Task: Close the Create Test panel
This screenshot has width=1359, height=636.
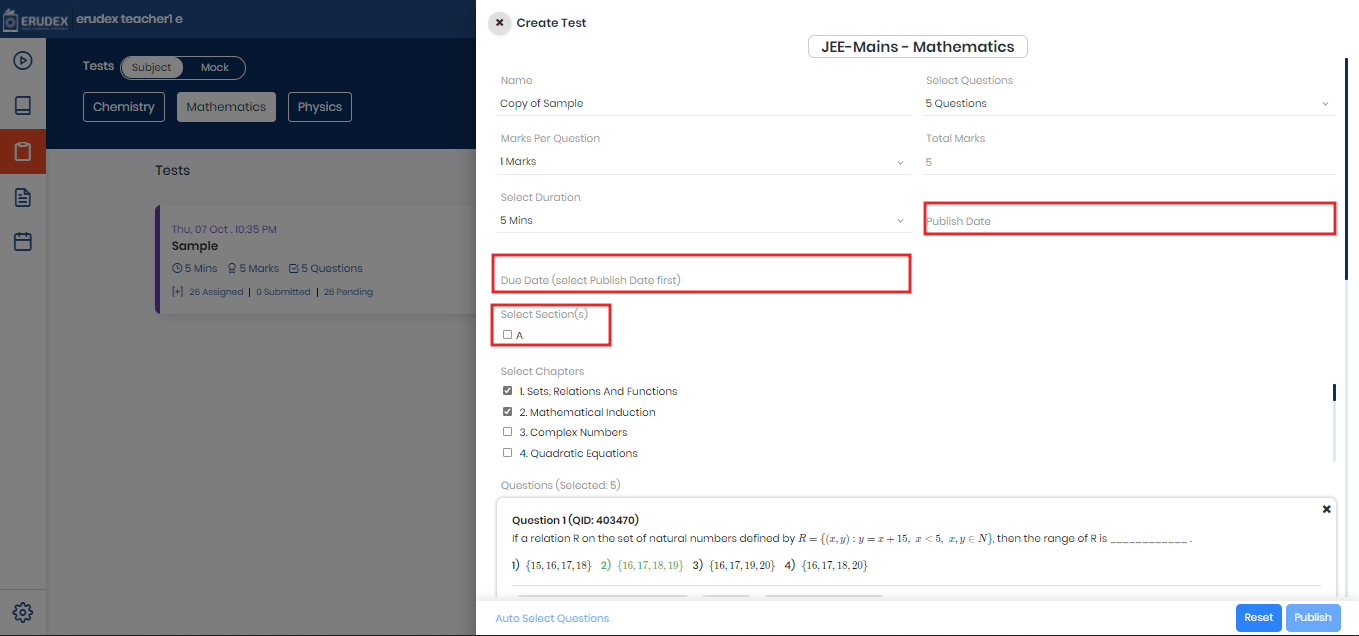Action: point(499,23)
